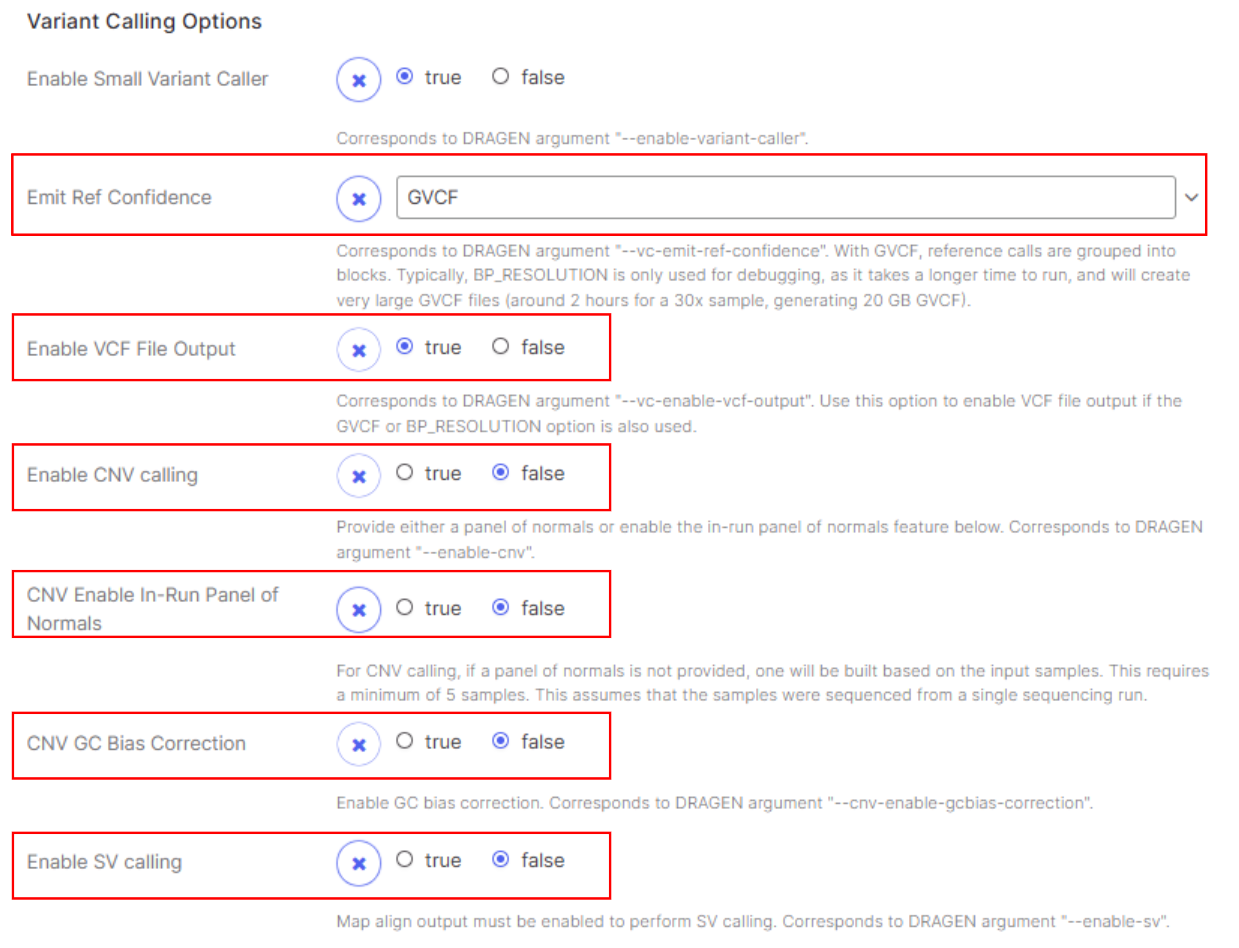Screen dimensions: 1239x948
Task: Select false for Enable CNV calling
Action: click(501, 473)
